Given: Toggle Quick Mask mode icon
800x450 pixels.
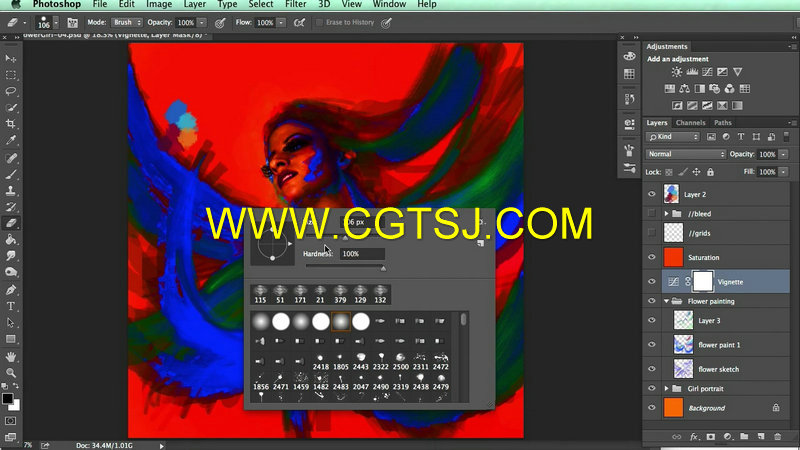Looking at the screenshot, I should point(11,421).
